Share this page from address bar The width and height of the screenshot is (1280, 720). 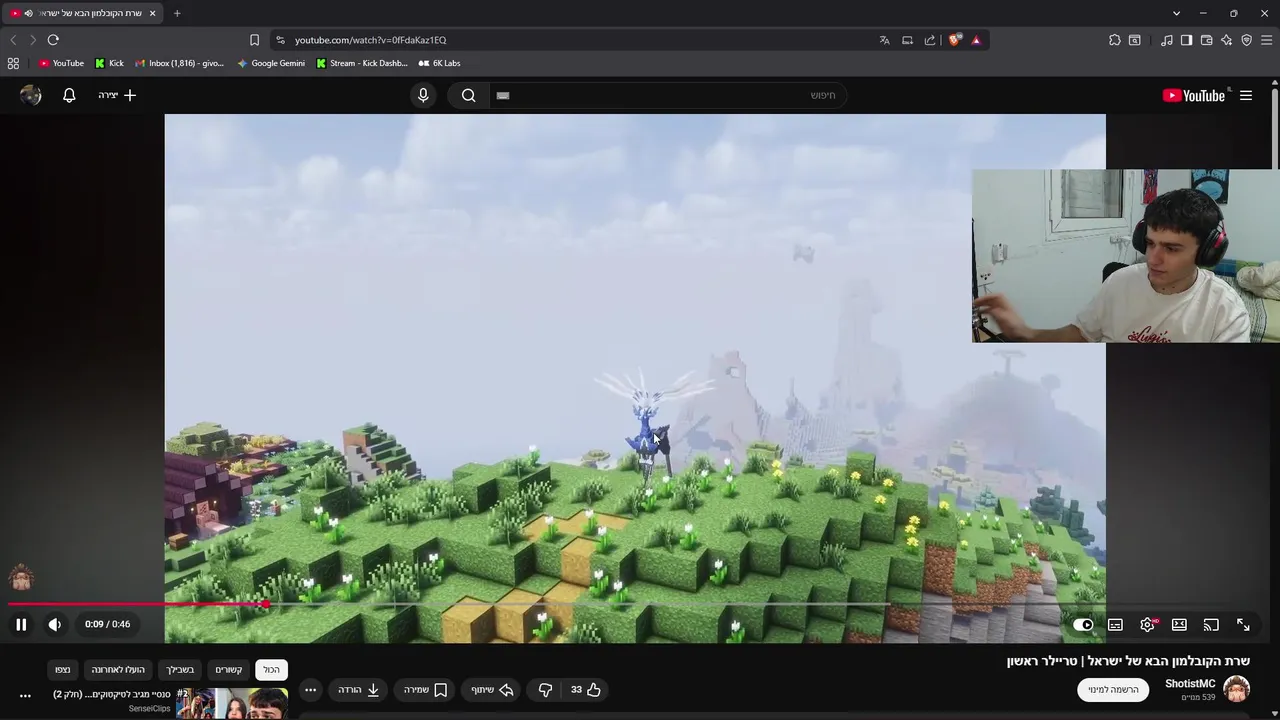coord(930,40)
